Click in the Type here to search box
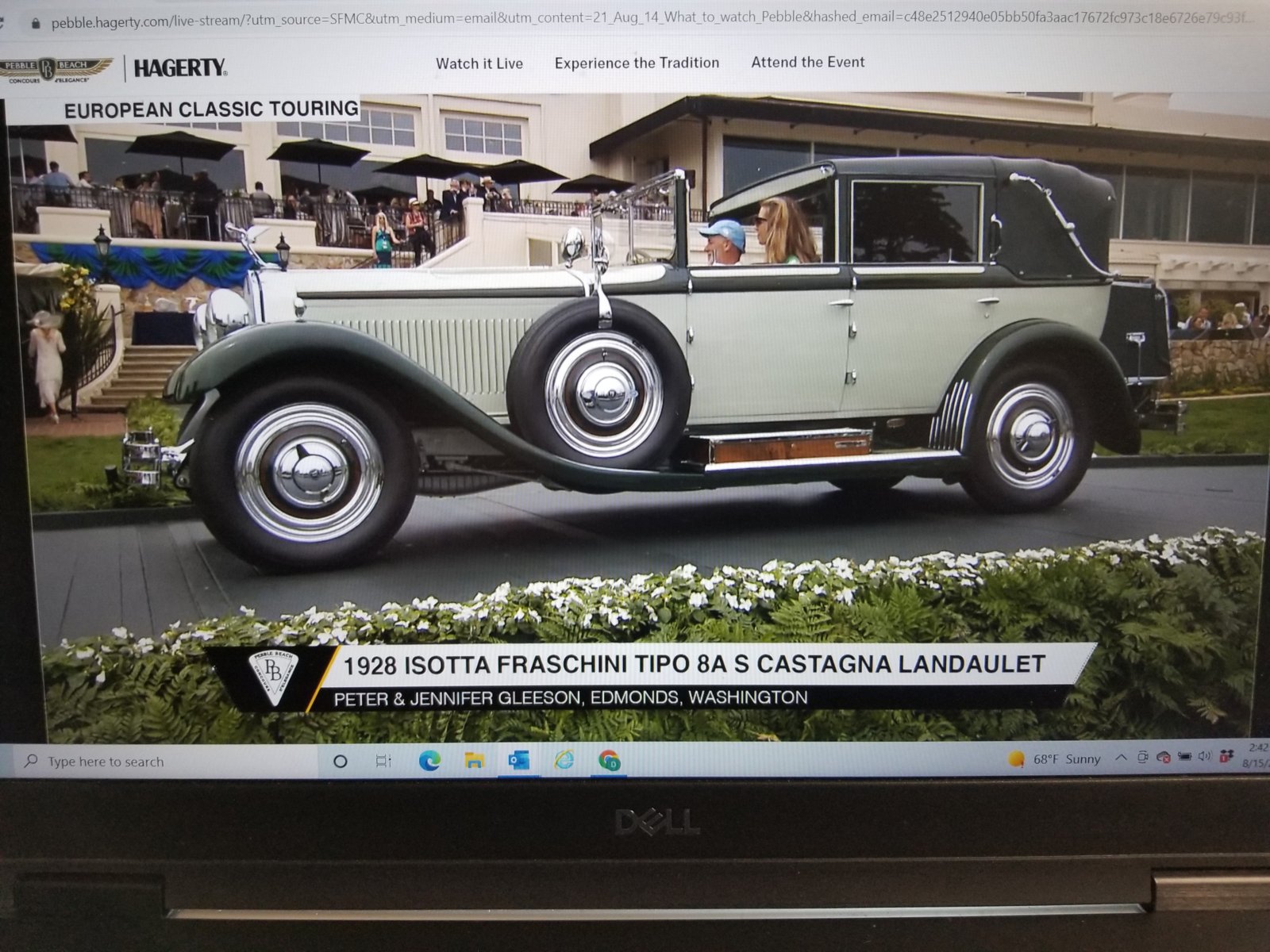1270x952 pixels. [x=159, y=762]
